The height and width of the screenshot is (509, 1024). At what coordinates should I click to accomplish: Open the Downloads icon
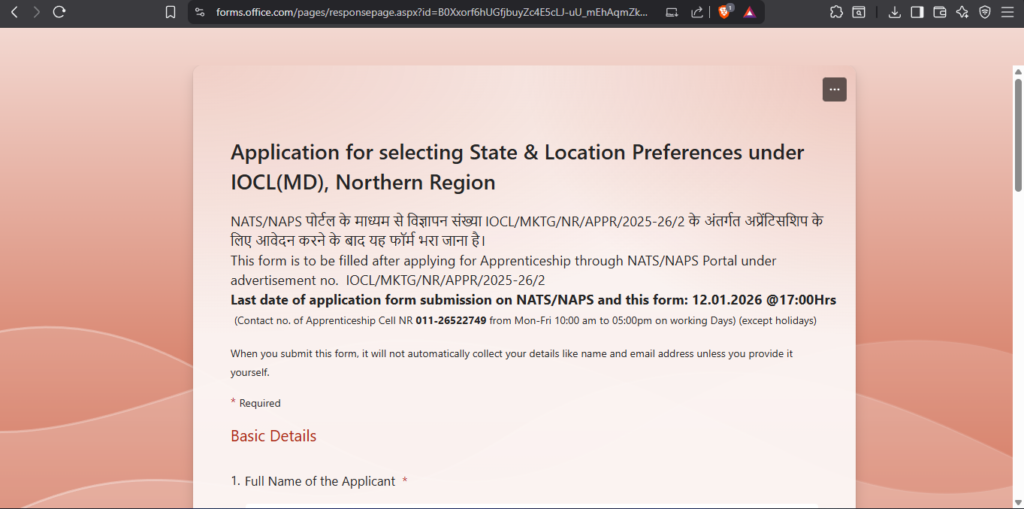(x=895, y=12)
